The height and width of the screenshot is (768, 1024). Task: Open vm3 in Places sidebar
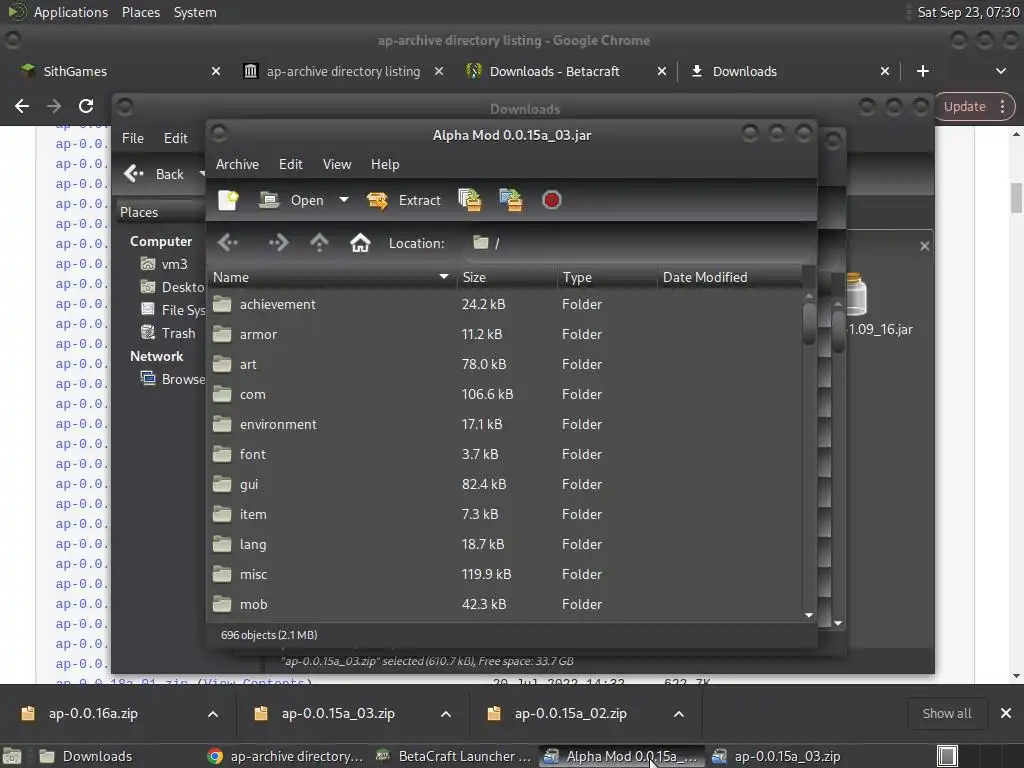(165, 264)
